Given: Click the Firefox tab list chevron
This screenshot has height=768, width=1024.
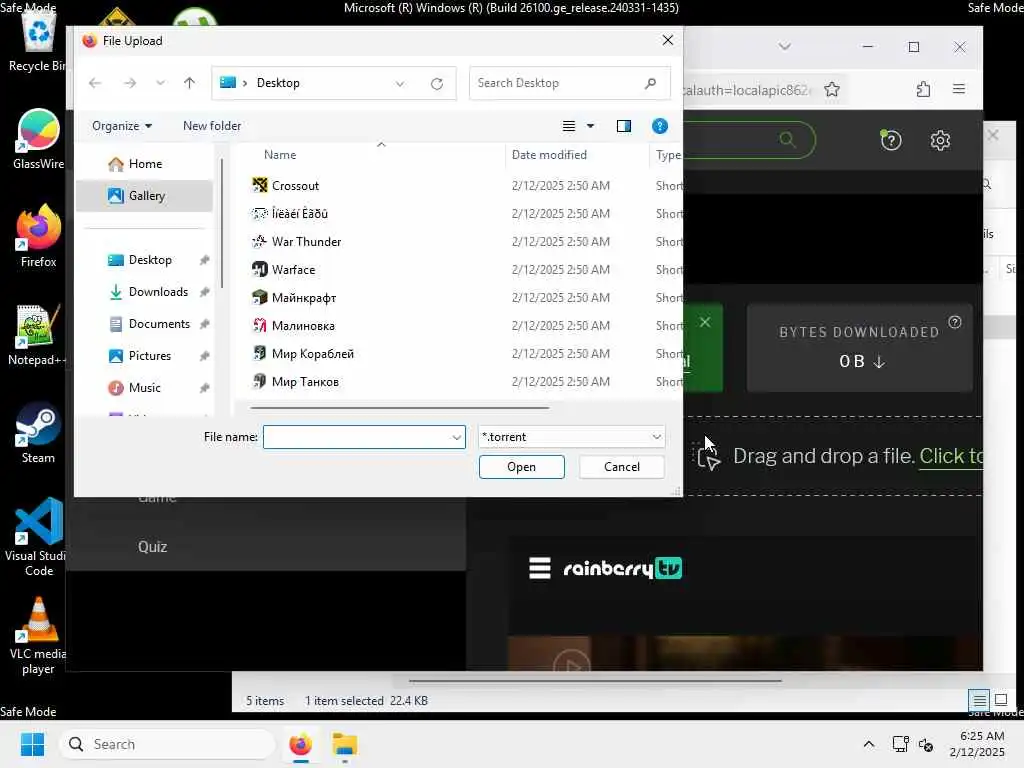Looking at the screenshot, I should (x=785, y=46).
